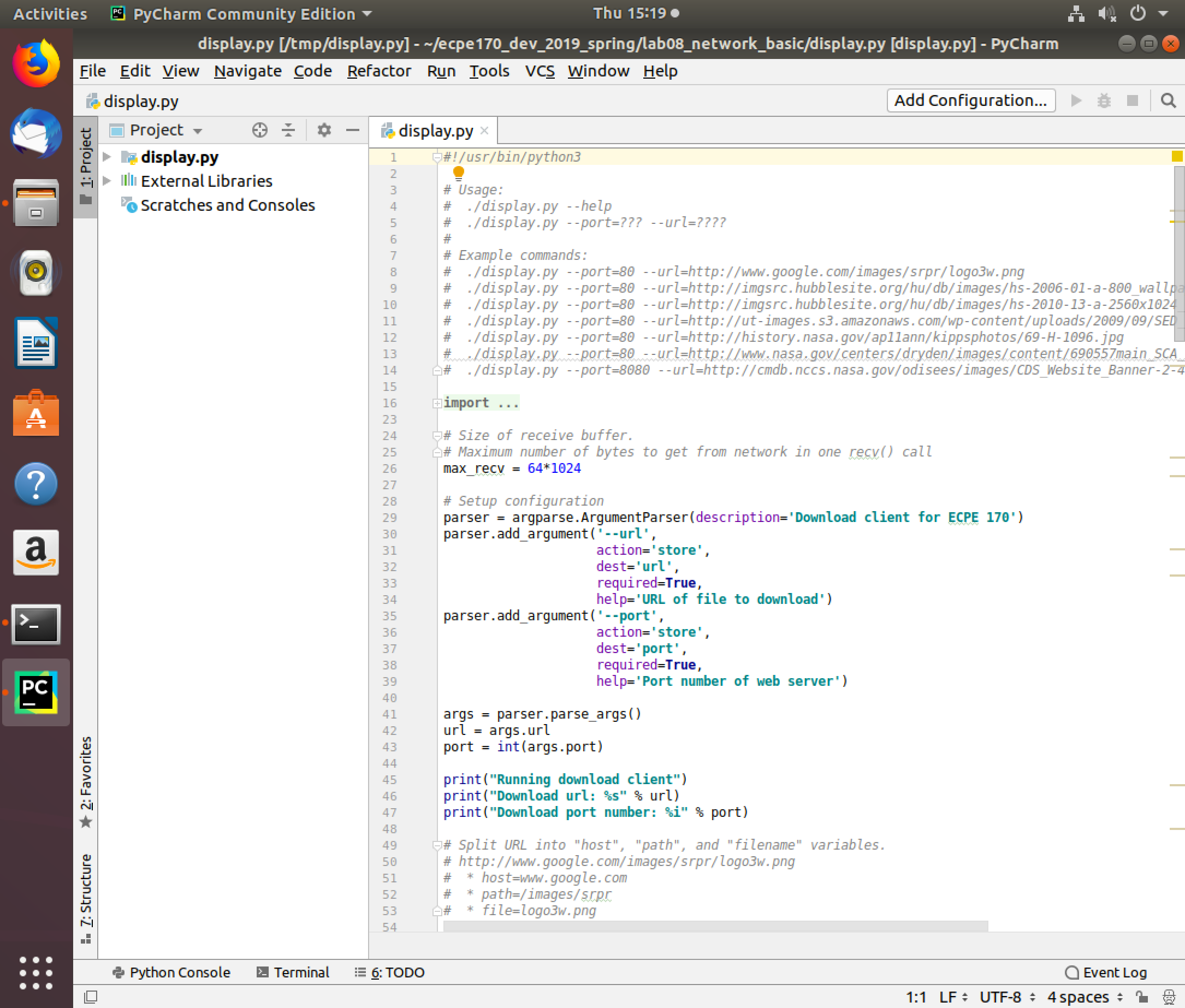Viewport: 1185px width, 1008px height.
Task: Click the collapse all icon in Project panel
Action: click(x=288, y=131)
